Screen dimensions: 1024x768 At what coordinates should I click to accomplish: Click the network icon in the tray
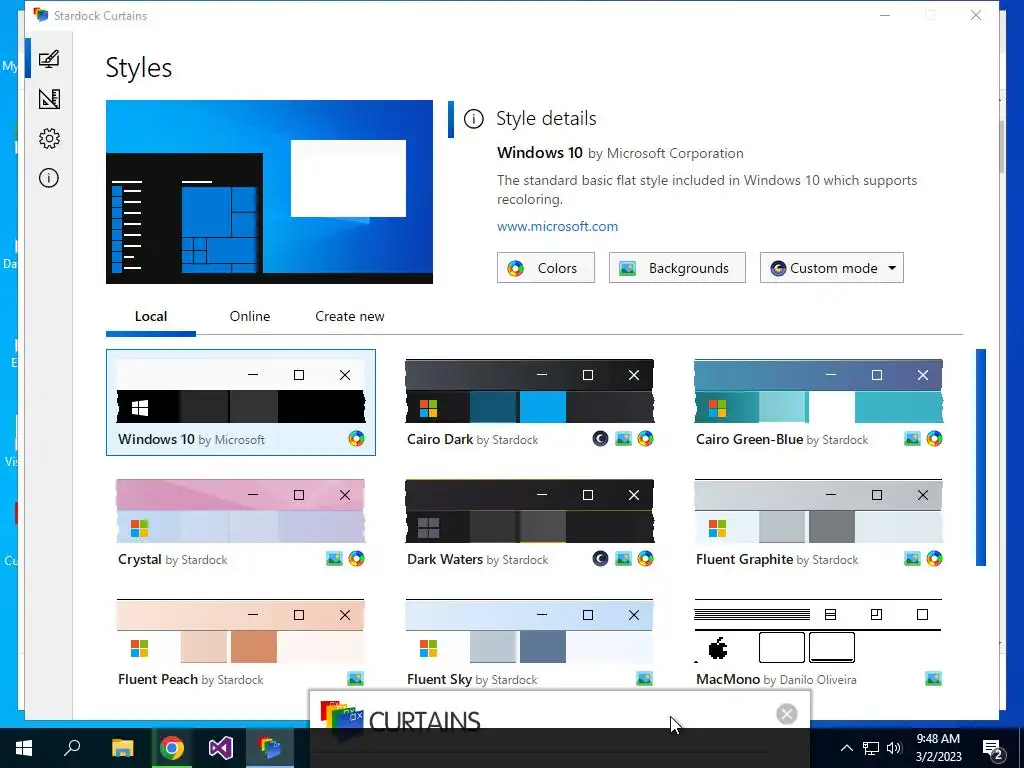point(871,748)
